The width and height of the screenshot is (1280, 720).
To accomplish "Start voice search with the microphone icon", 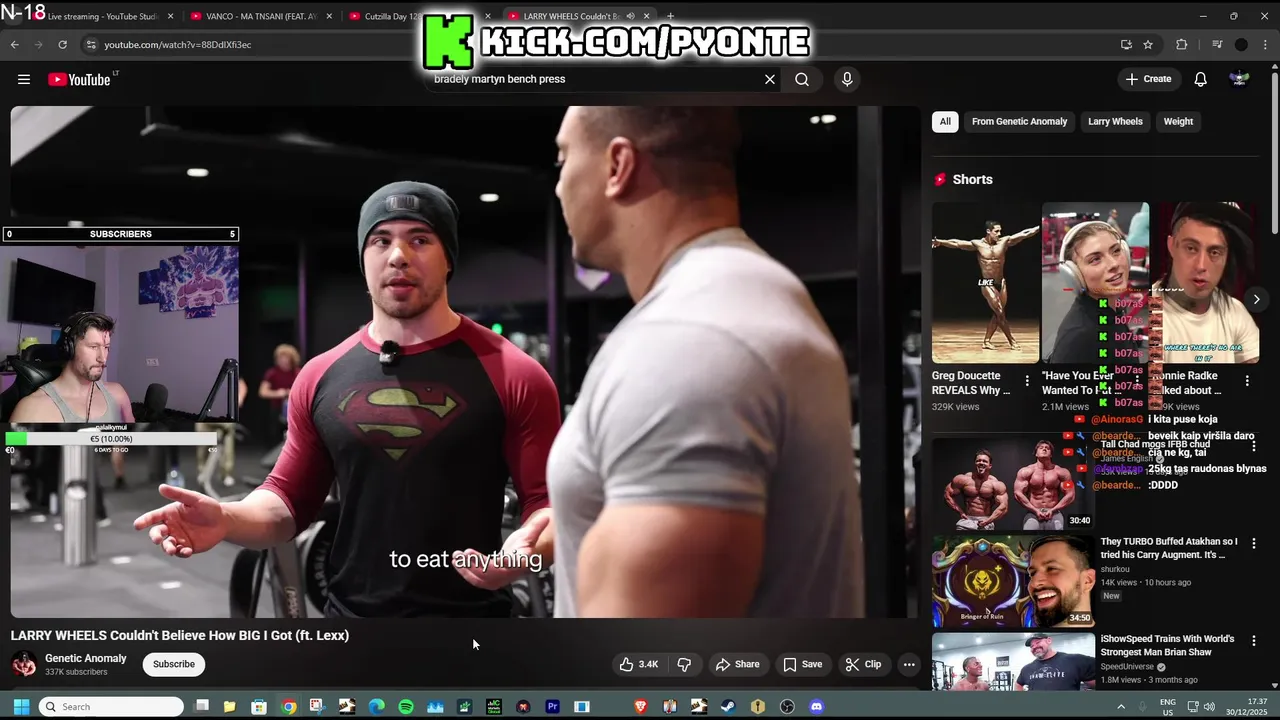I will click(847, 79).
